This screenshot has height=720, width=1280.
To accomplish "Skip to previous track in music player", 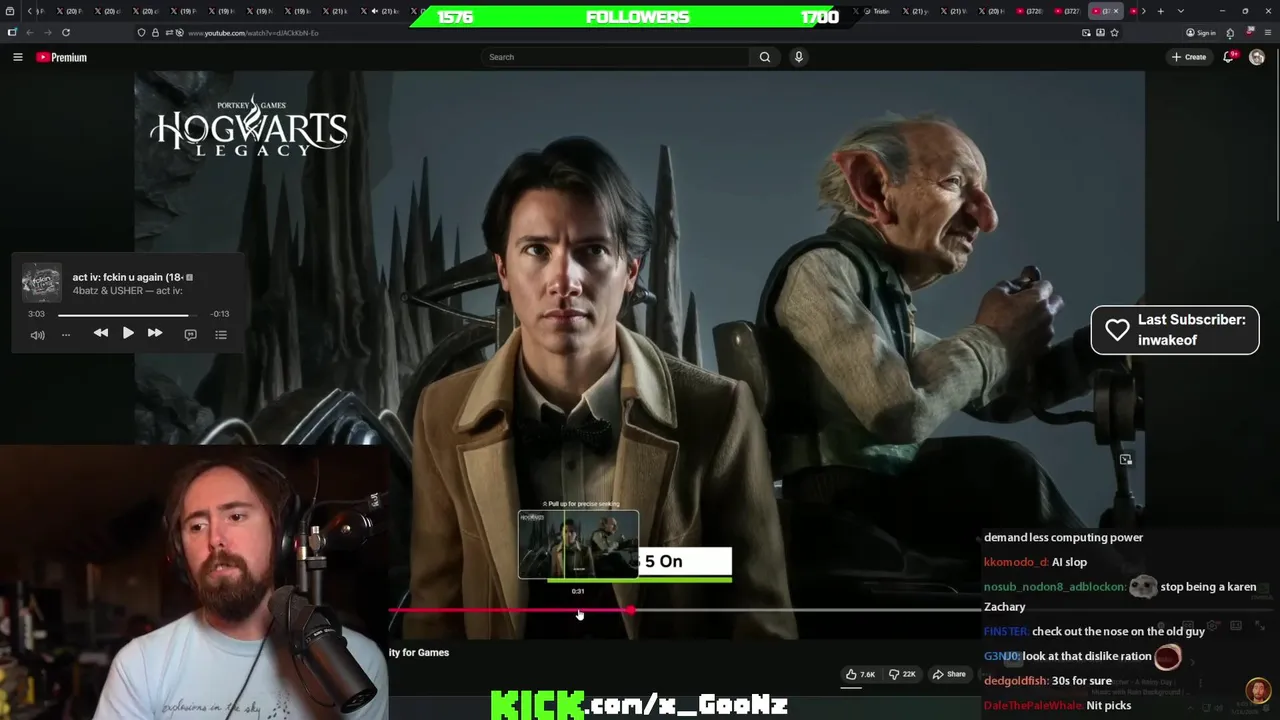I will 101,333.
